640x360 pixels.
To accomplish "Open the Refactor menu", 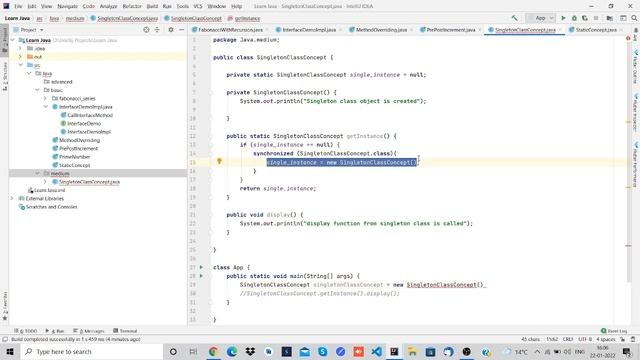I will tap(132, 6).
